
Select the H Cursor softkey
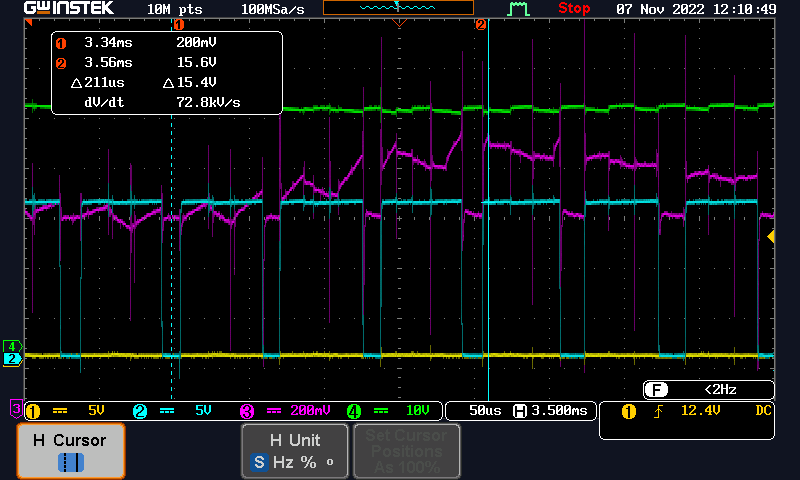(x=71, y=451)
